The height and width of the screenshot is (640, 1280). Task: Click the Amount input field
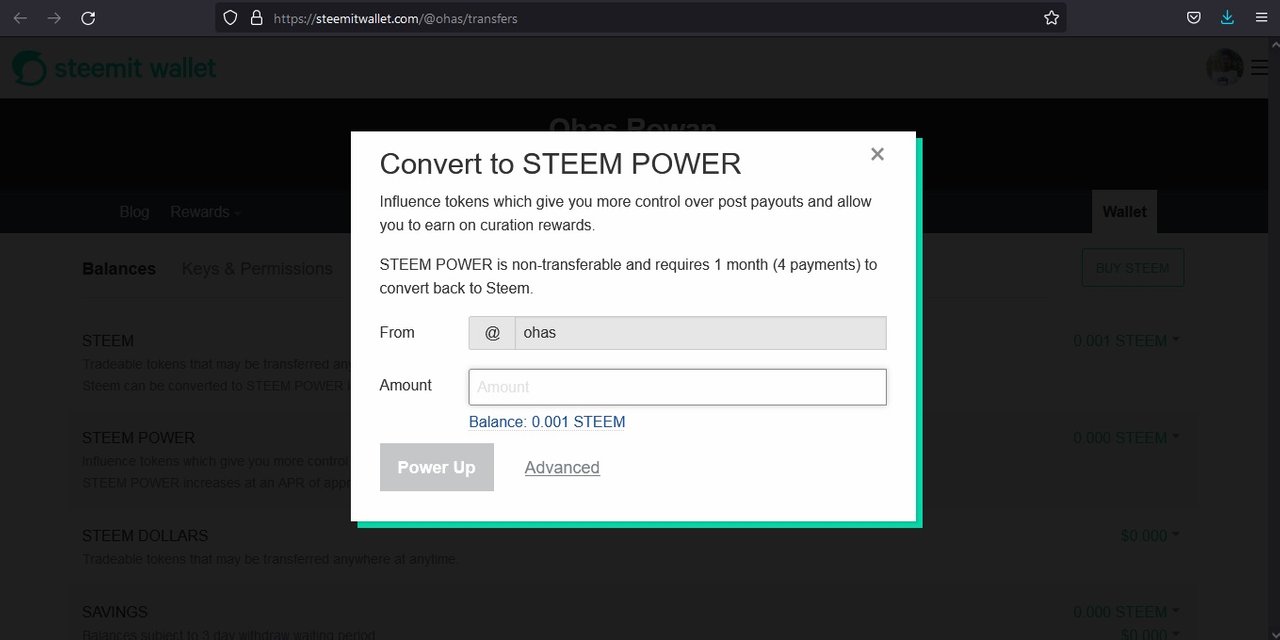(x=677, y=387)
